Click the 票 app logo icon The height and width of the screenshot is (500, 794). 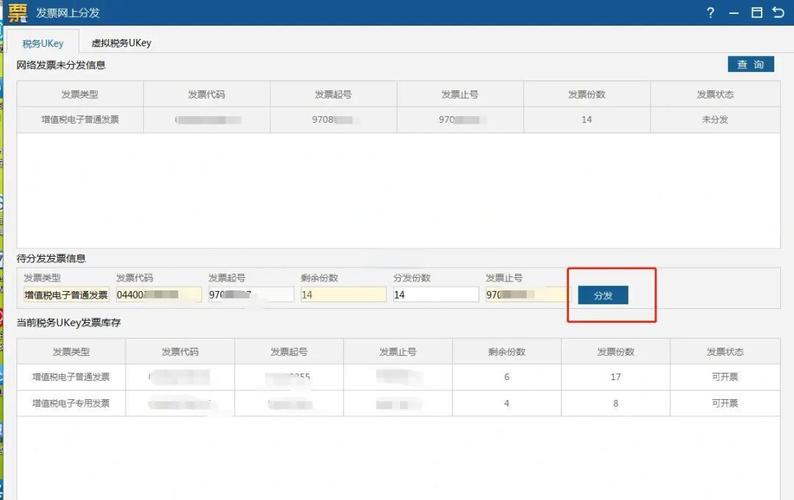tap(17, 13)
